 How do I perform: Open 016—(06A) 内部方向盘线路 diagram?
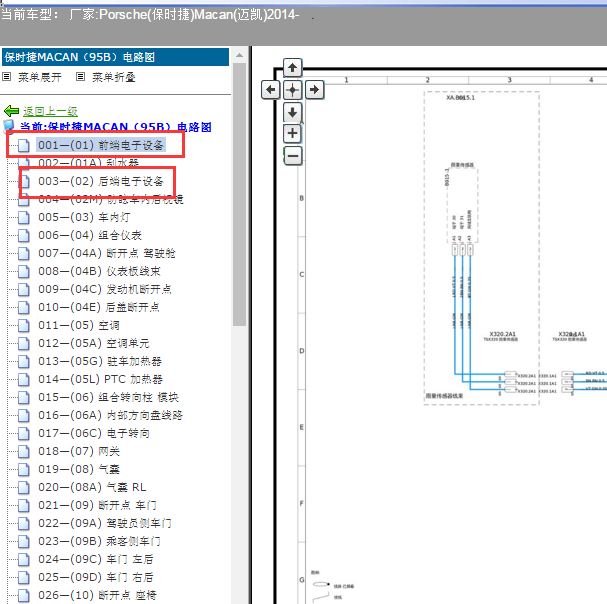coord(110,415)
